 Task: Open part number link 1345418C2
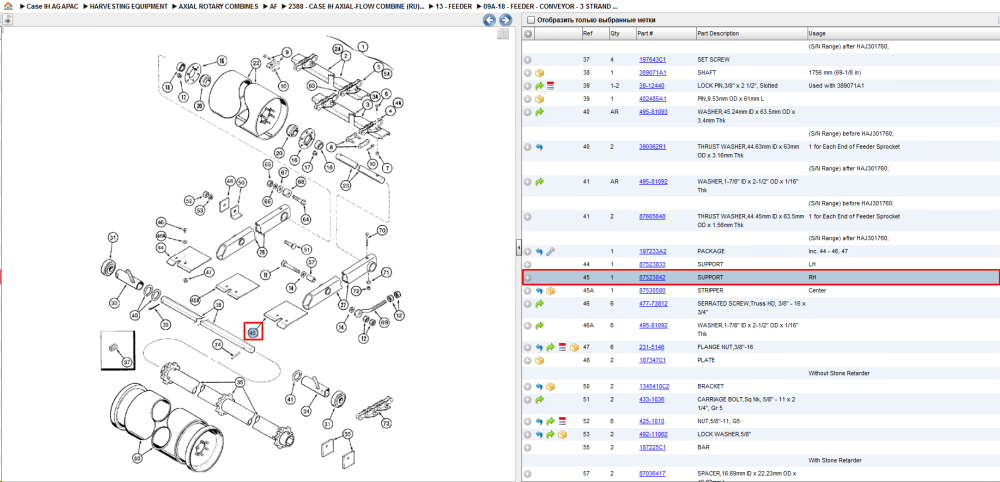coord(652,386)
